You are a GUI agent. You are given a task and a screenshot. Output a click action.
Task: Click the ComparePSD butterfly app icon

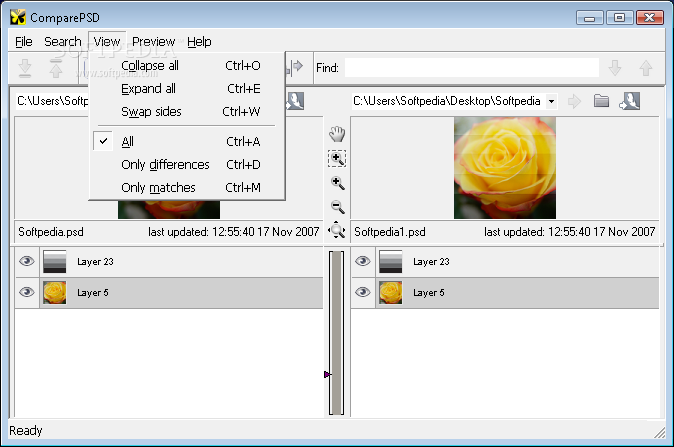18,17
